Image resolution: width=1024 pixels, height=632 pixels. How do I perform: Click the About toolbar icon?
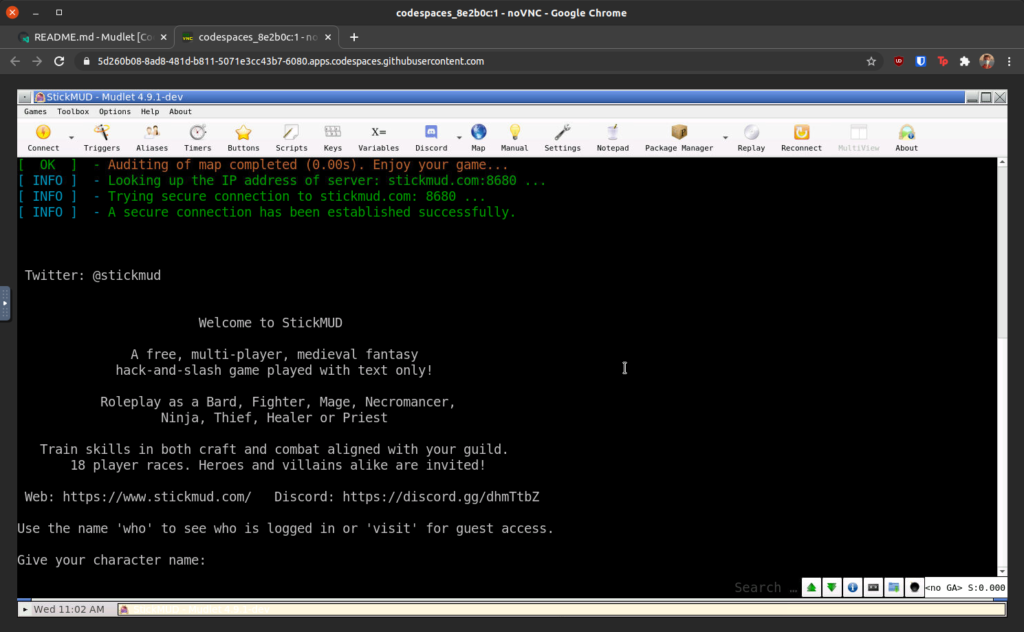[906, 138]
